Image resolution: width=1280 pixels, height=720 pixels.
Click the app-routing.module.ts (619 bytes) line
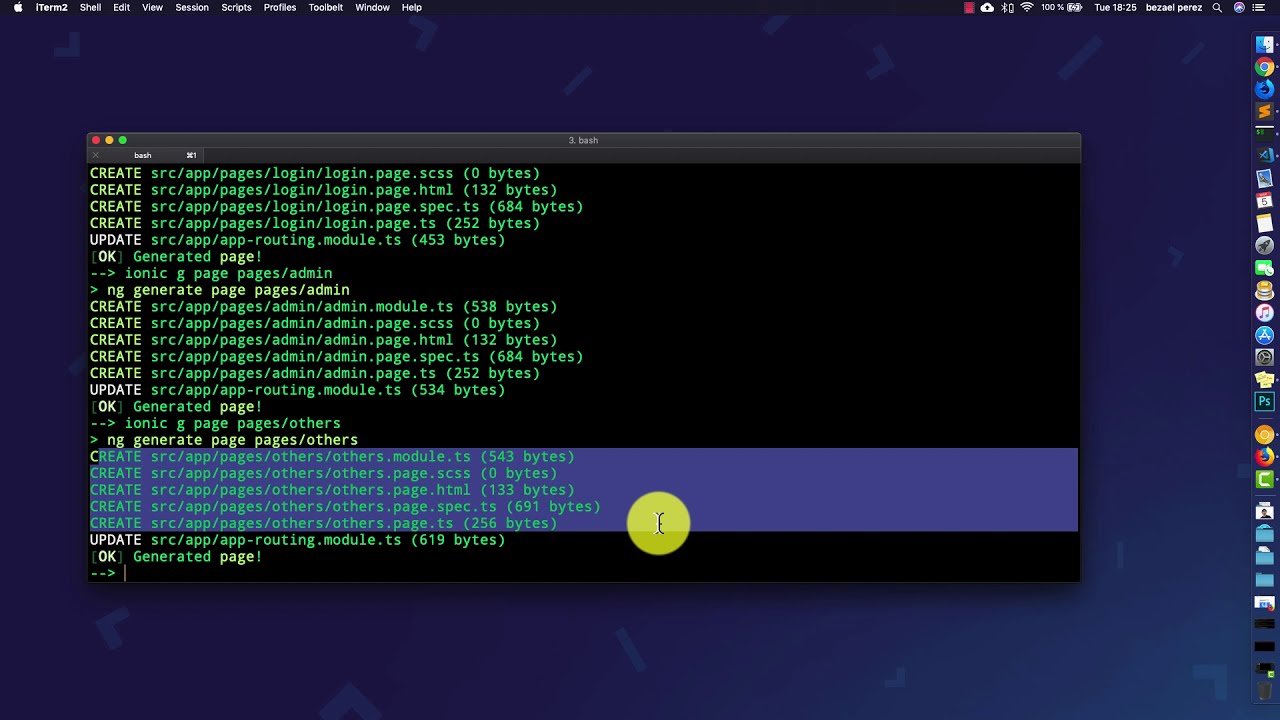[297, 540]
